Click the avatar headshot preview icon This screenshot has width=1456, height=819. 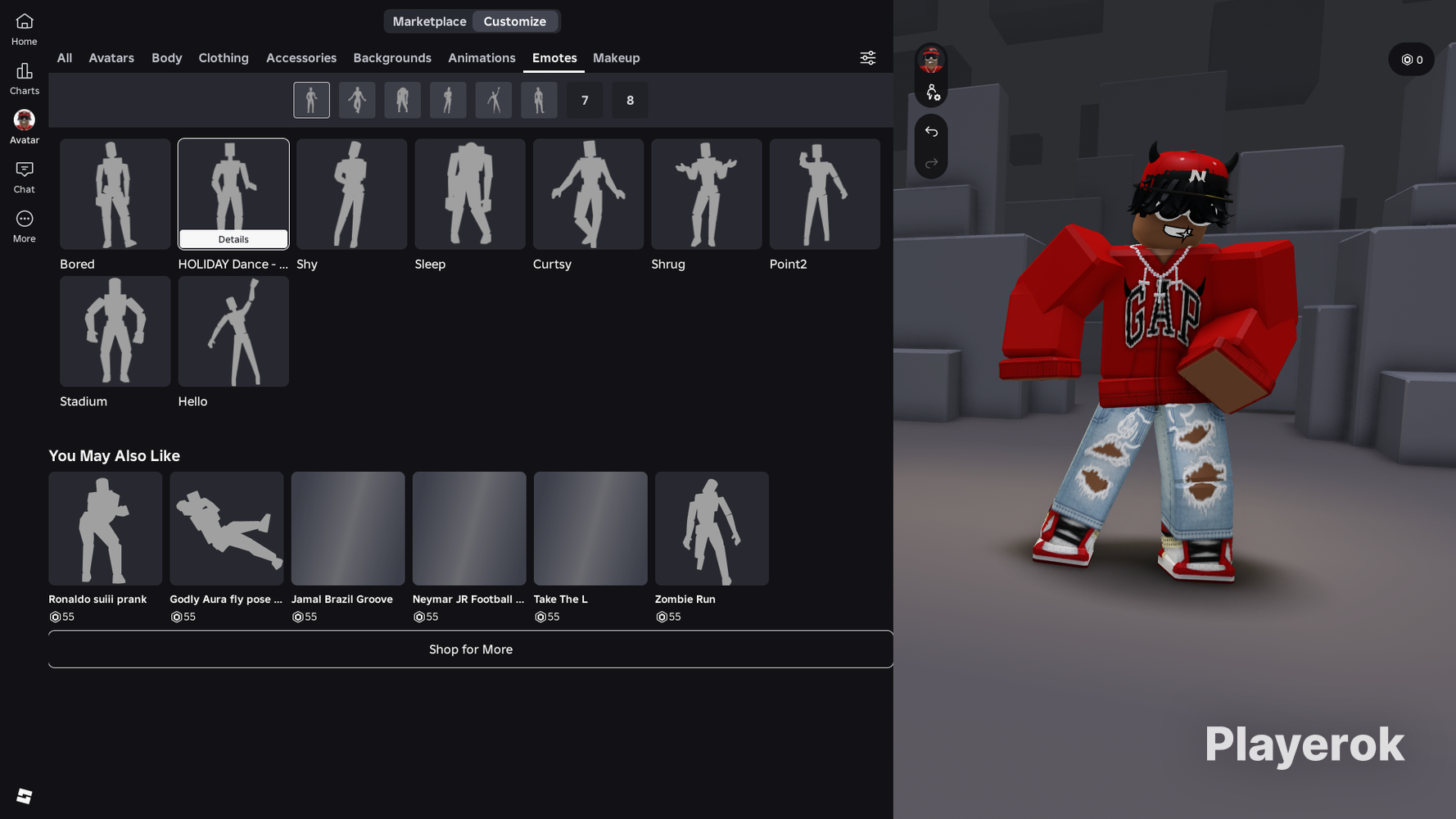(931, 61)
